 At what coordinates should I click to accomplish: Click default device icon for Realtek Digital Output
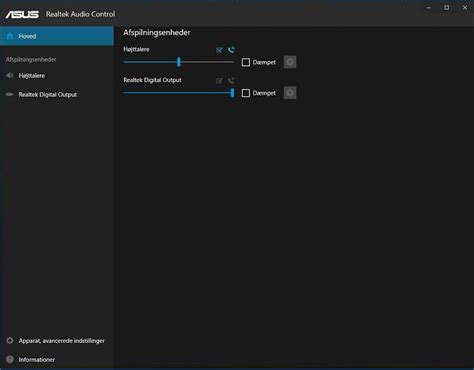click(219, 81)
